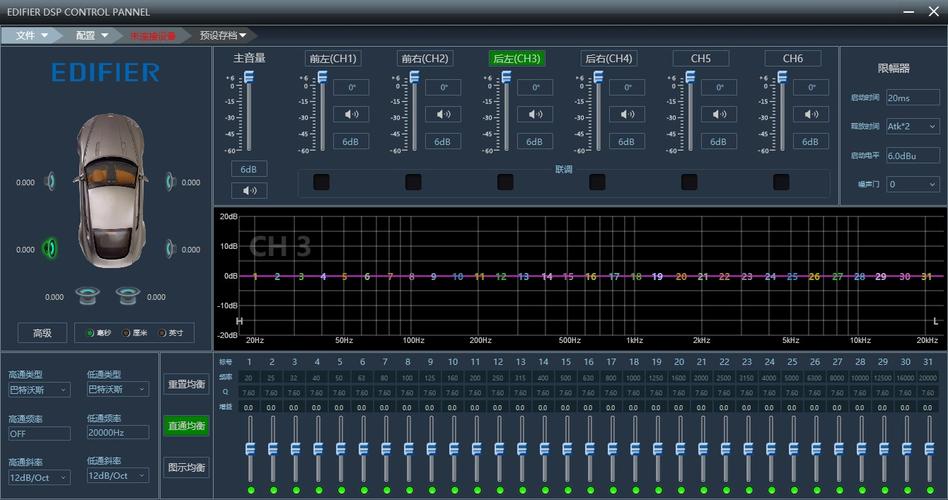
Task: Select the left subwoofer icon below the car
Action: pos(88,296)
